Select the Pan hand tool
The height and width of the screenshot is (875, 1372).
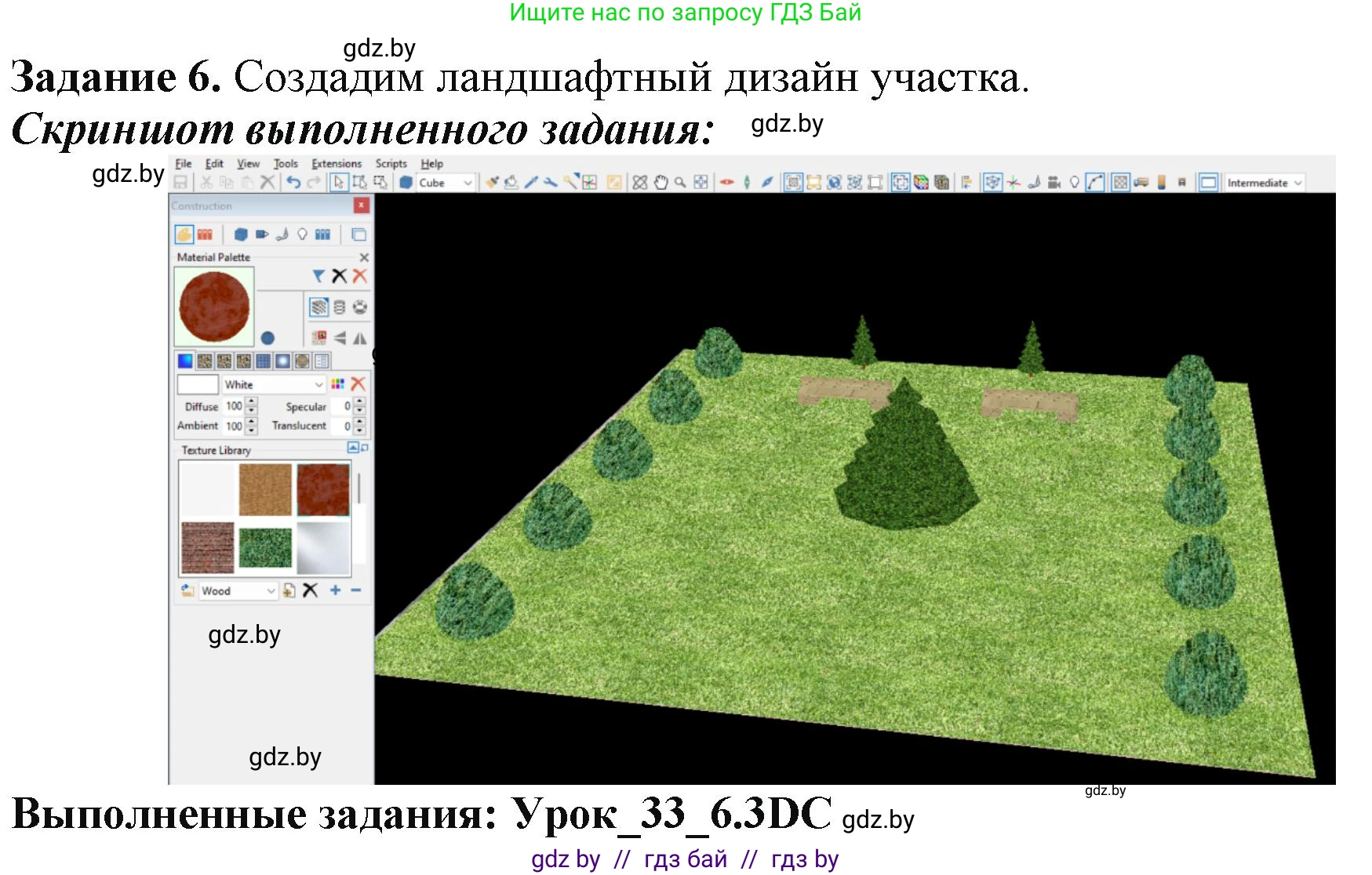click(x=661, y=183)
